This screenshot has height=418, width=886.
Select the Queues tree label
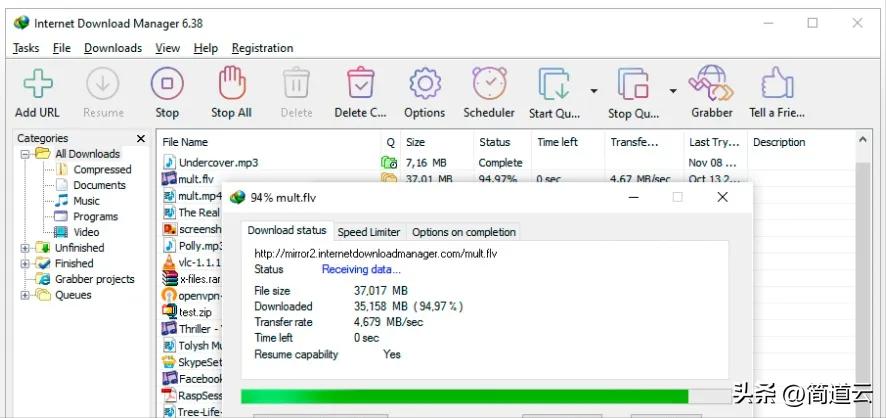coord(73,295)
